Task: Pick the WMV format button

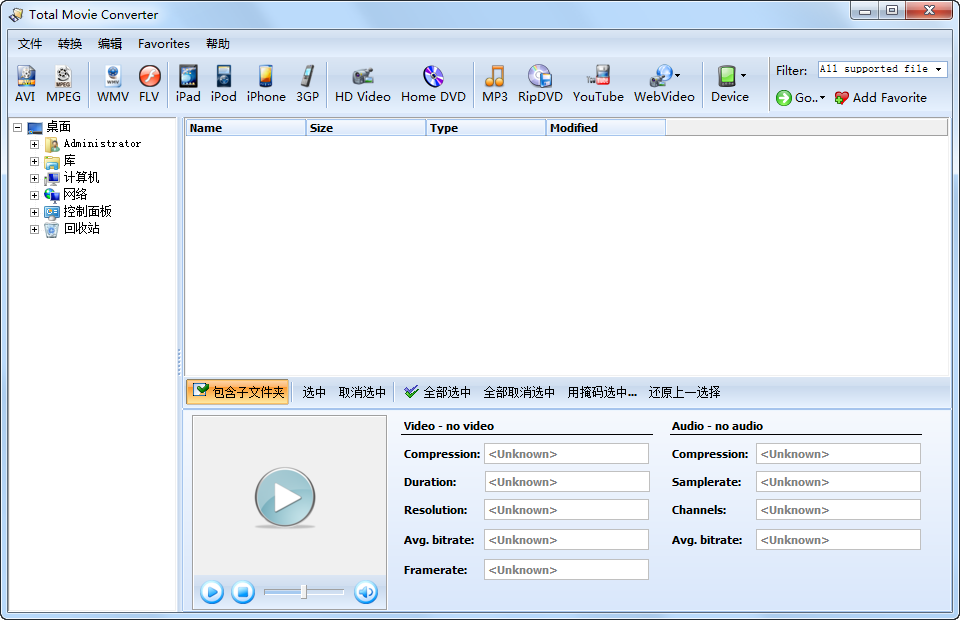Action: pyautogui.click(x=113, y=84)
